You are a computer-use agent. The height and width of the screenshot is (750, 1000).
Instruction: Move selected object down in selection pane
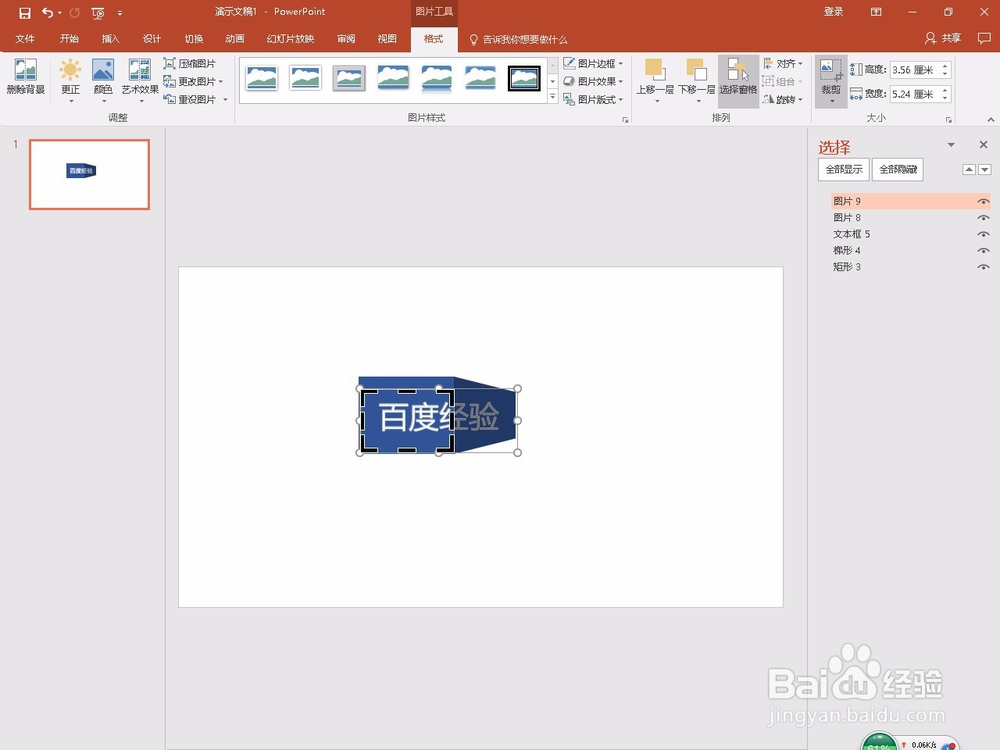pyautogui.click(x=985, y=170)
